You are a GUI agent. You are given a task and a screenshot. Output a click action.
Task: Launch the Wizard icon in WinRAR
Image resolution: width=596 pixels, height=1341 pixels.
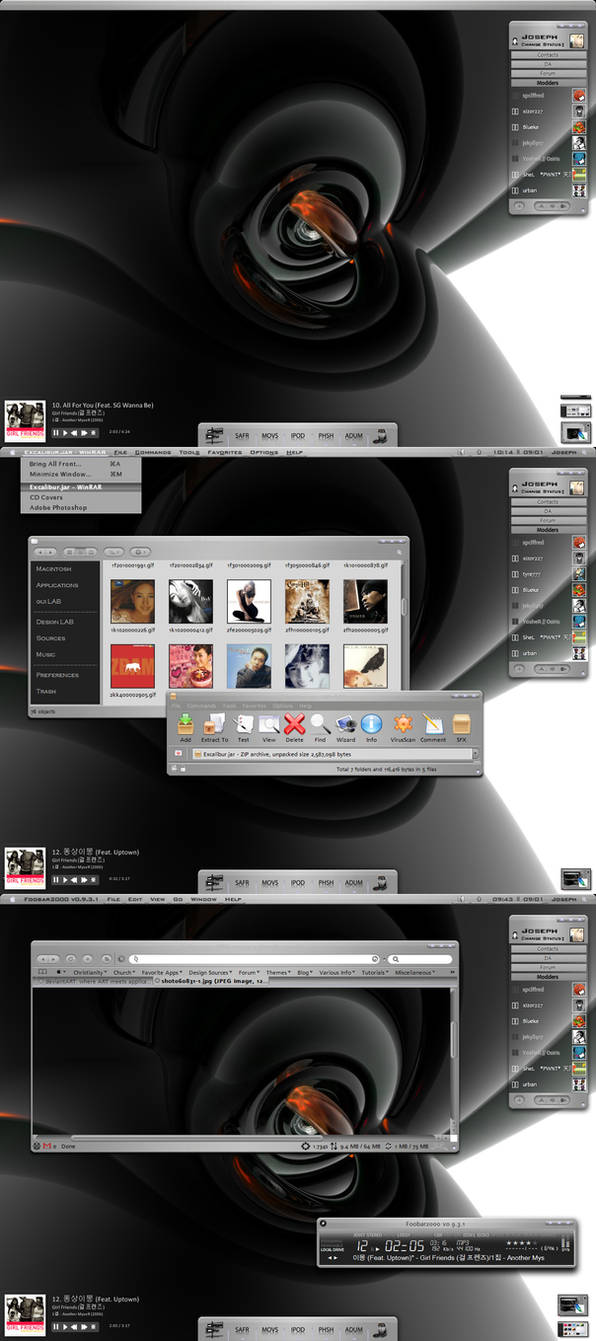coord(346,725)
